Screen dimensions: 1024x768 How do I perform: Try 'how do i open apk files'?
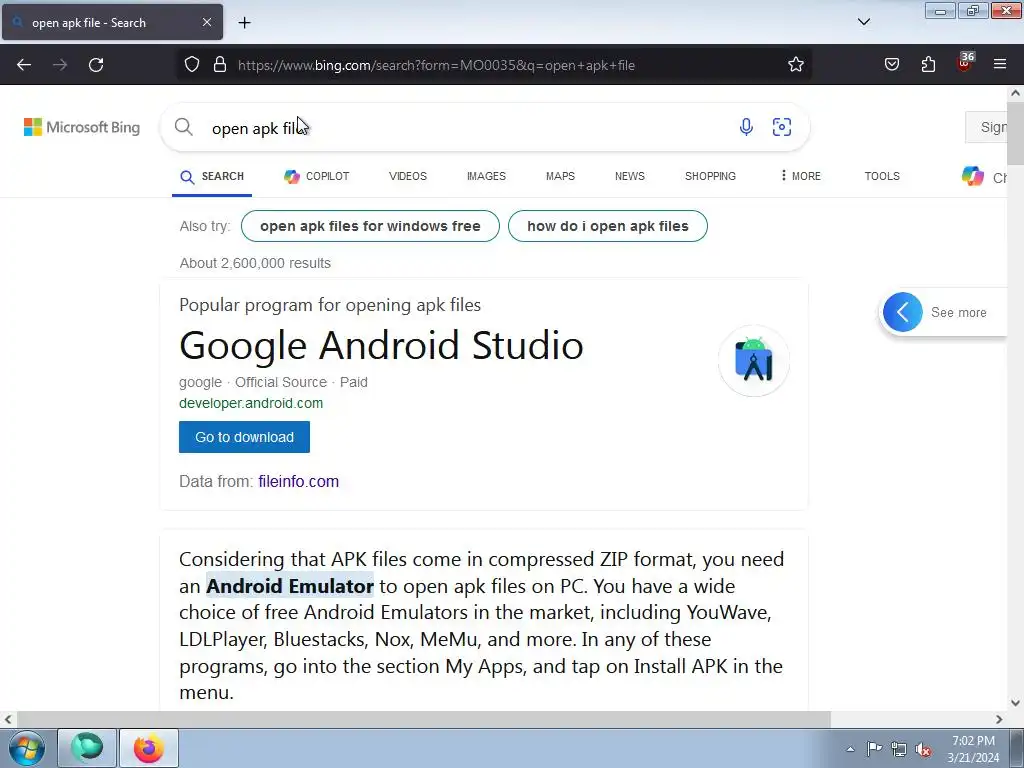pyautogui.click(x=607, y=226)
